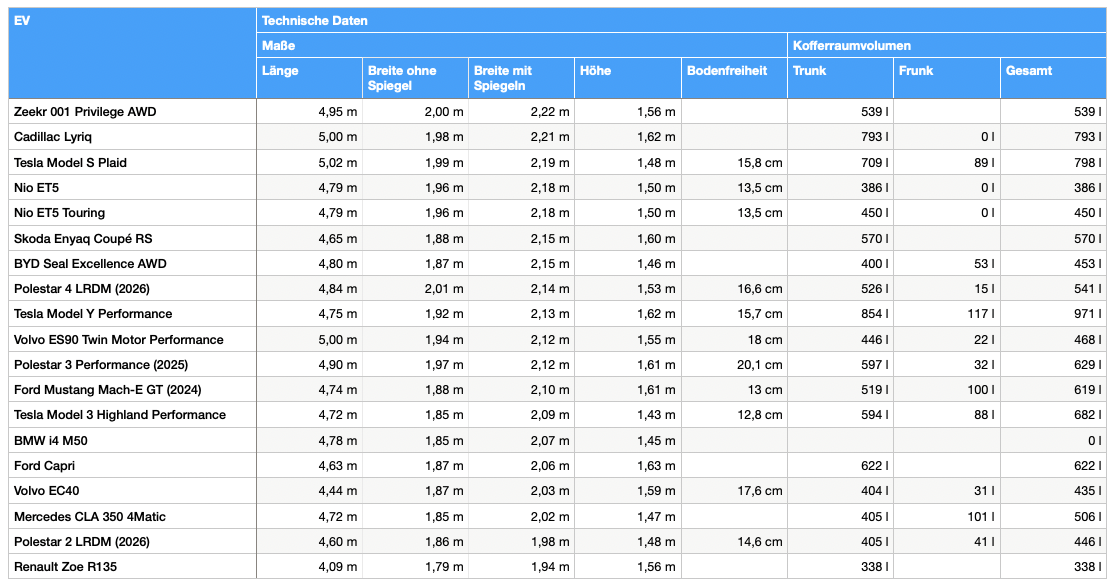
Task: Select the Kofferraumvolumen header cell
Action: point(947,46)
